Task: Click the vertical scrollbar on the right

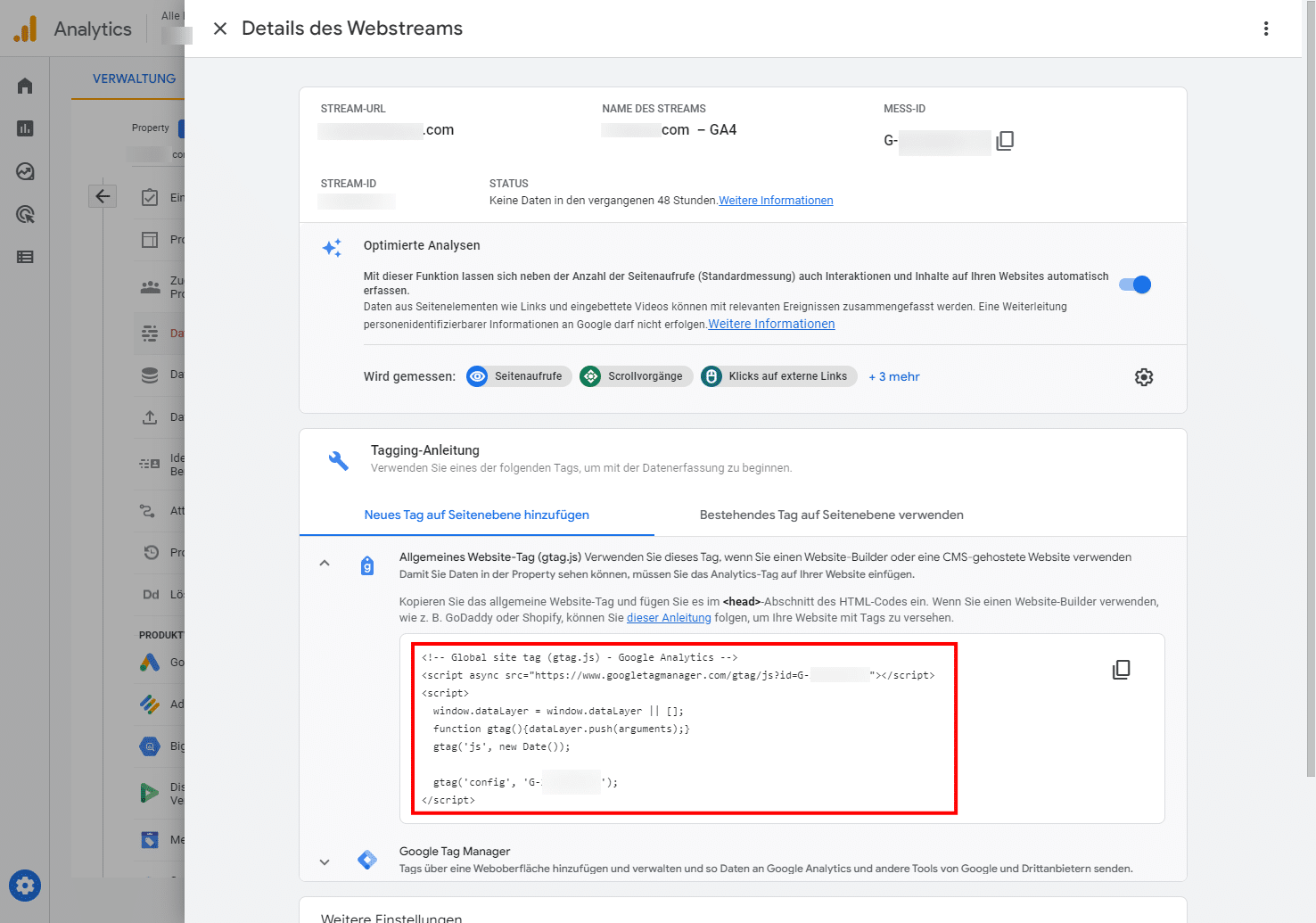Action: click(1310, 388)
